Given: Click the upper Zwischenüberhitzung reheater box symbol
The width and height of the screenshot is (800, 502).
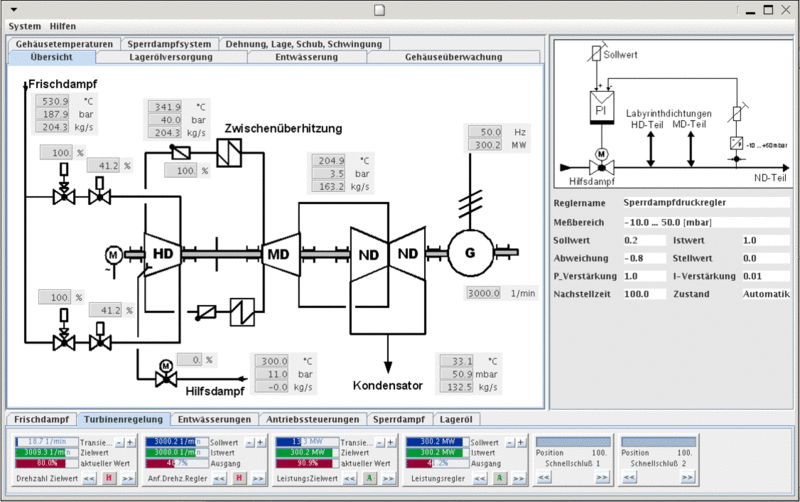Looking at the screenshot, I should pyautogui.click(x=229, y=153).
